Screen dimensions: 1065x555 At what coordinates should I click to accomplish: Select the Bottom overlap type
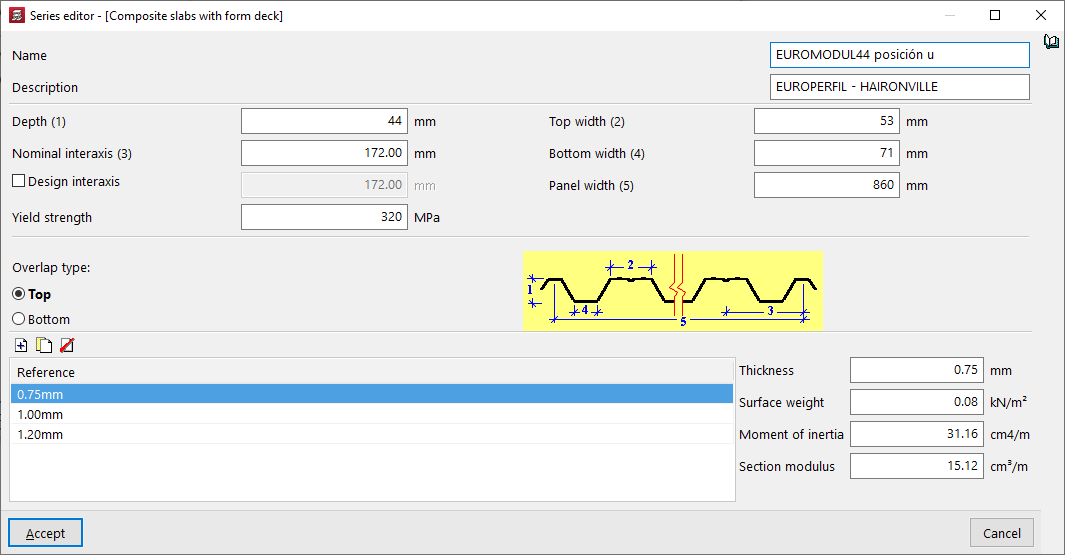(x=18, y=319)
